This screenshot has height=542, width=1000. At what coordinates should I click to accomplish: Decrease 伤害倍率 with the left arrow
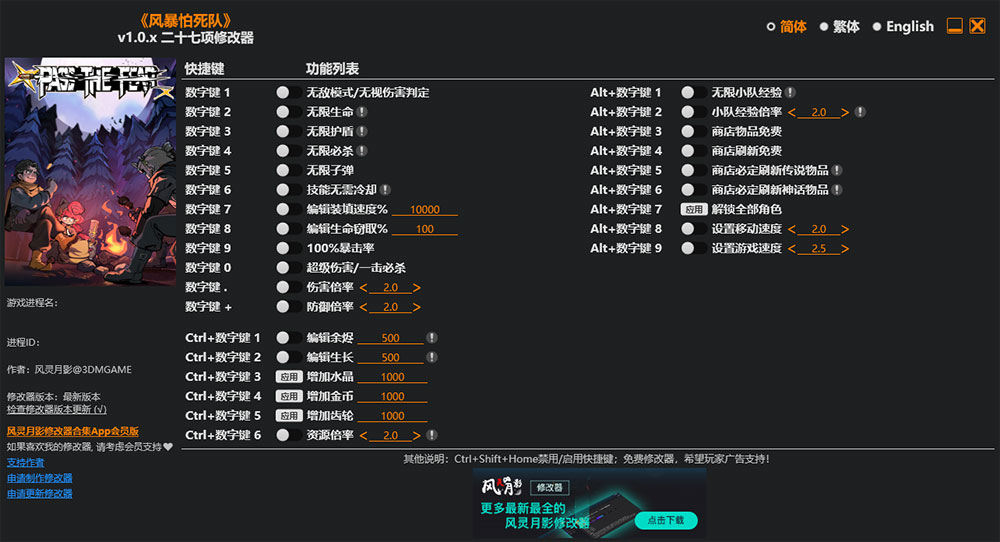(364, 288)
